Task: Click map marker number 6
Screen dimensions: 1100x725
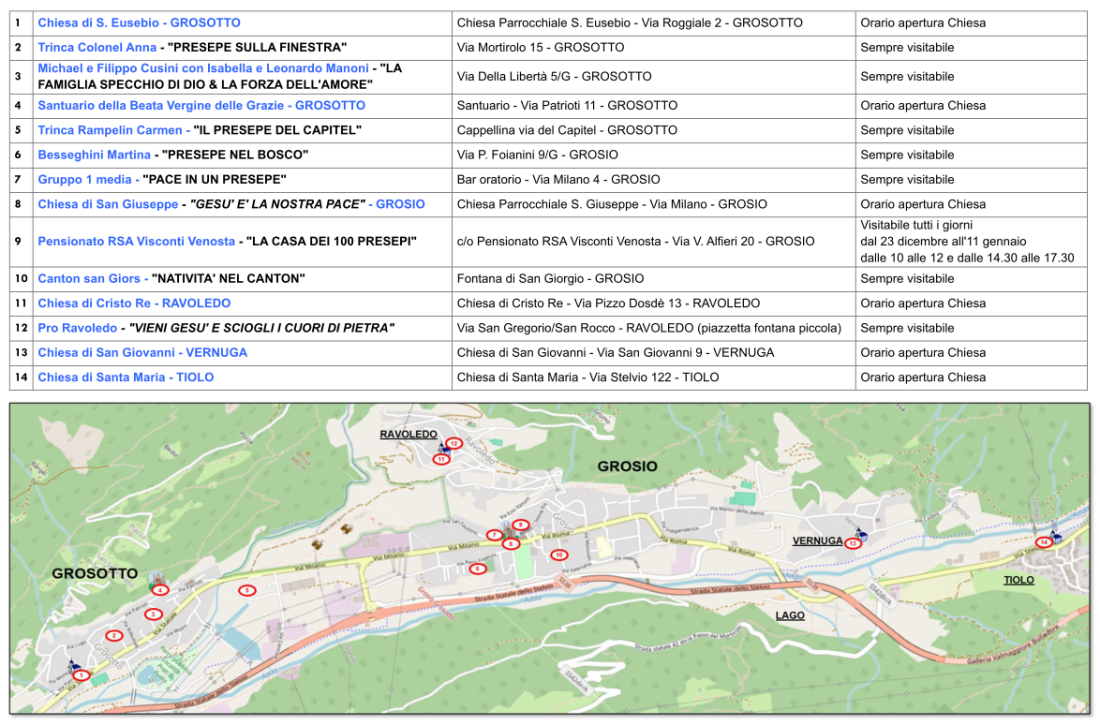Action: (478, 569)
